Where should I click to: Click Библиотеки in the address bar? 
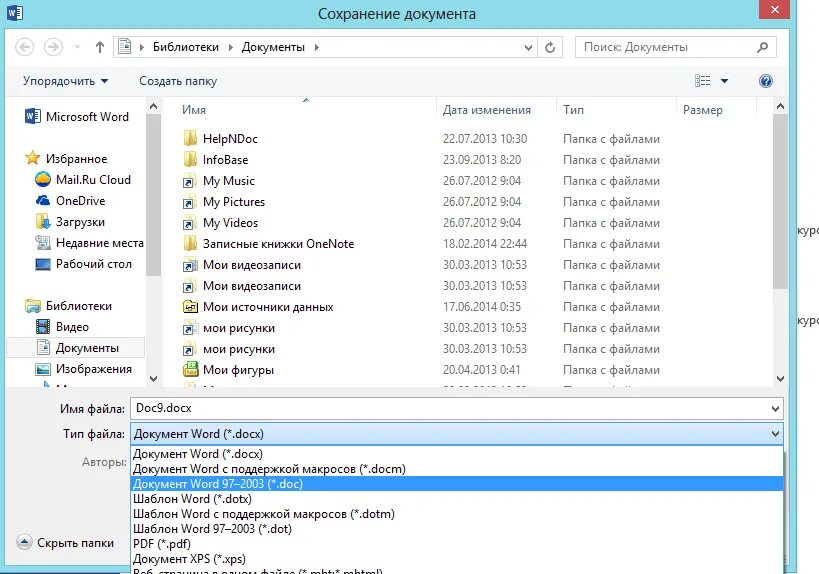(185, 47)
